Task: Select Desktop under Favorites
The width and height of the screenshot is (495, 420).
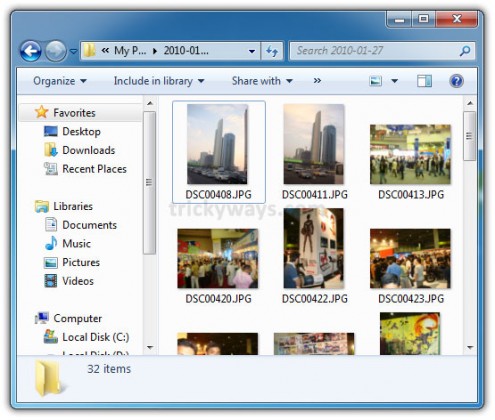Action: click(81, 131)
